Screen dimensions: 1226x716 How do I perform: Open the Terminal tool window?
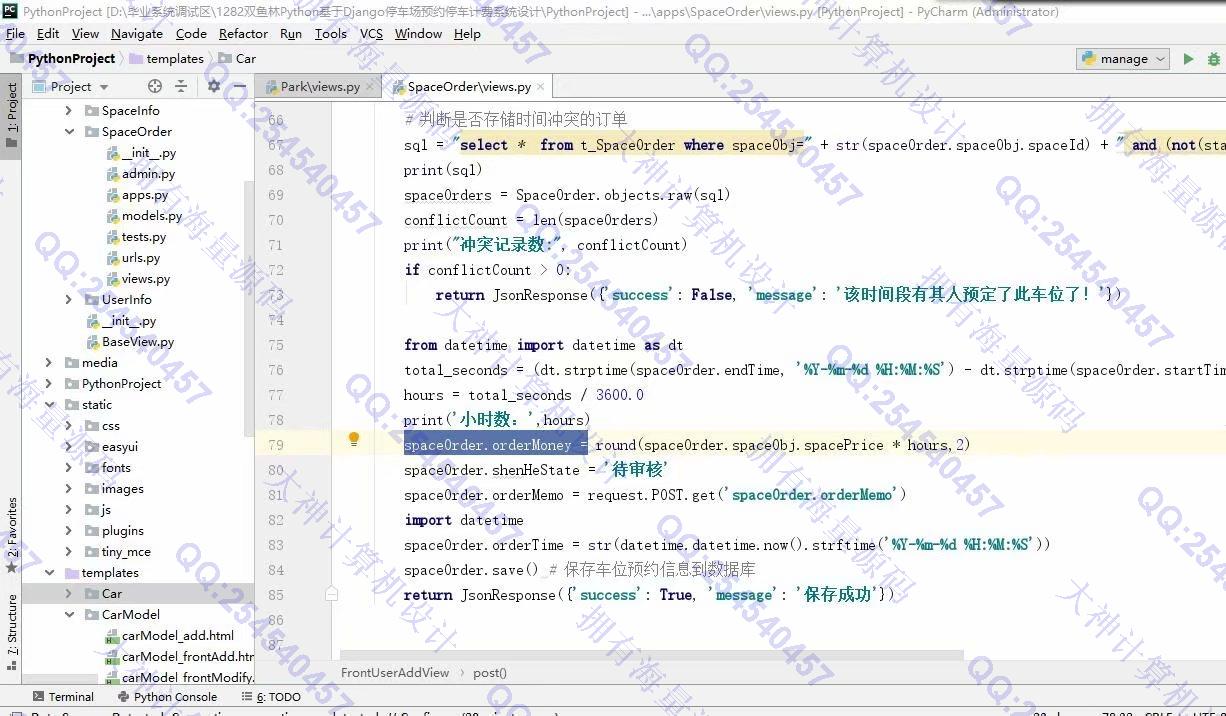coord(63,696)
